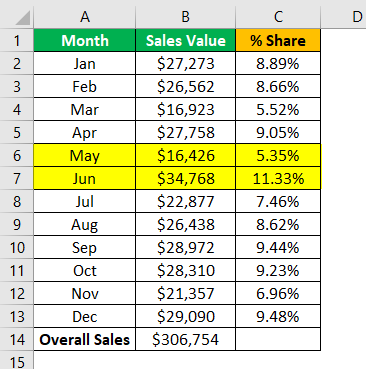
Task: Select the Jan sales $27,273 cell
Action: pyautogui.click(x=185, y=63)
